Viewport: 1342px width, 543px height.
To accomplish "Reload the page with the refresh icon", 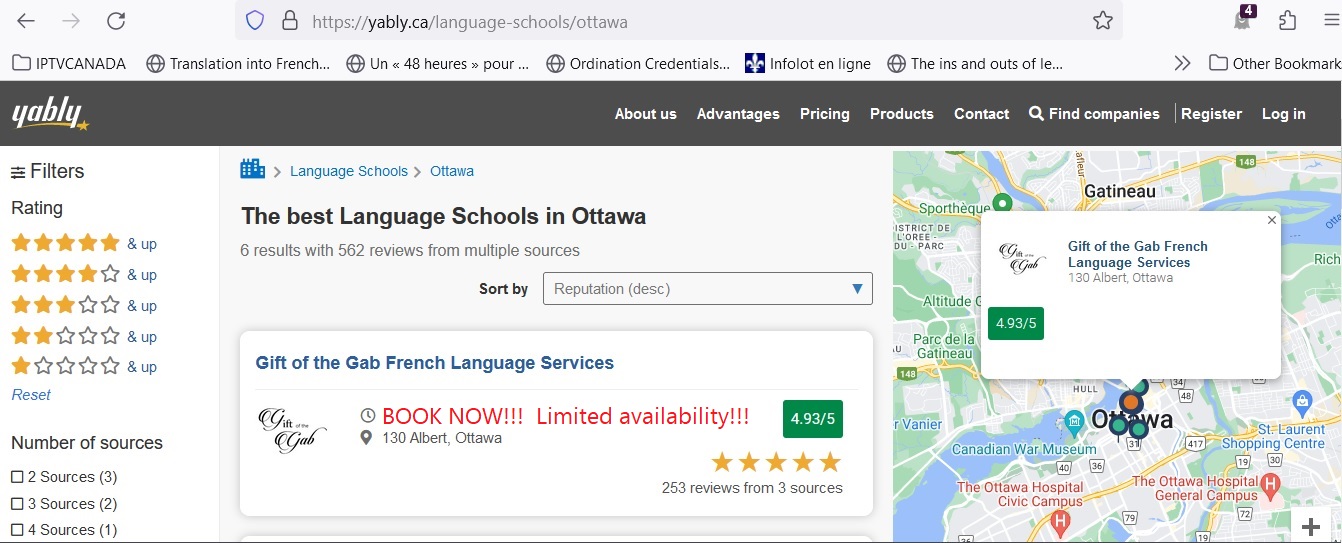I will 116,21.
